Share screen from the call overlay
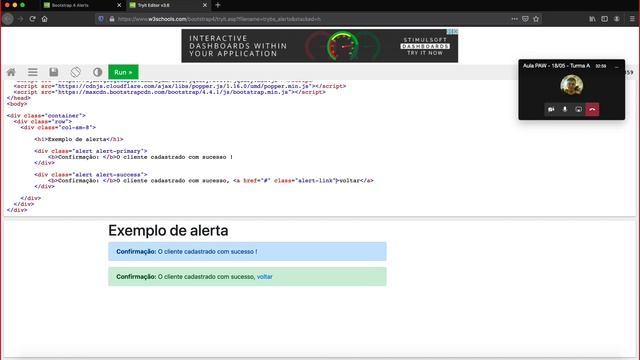Screen dimensions: 640x360 578,109
